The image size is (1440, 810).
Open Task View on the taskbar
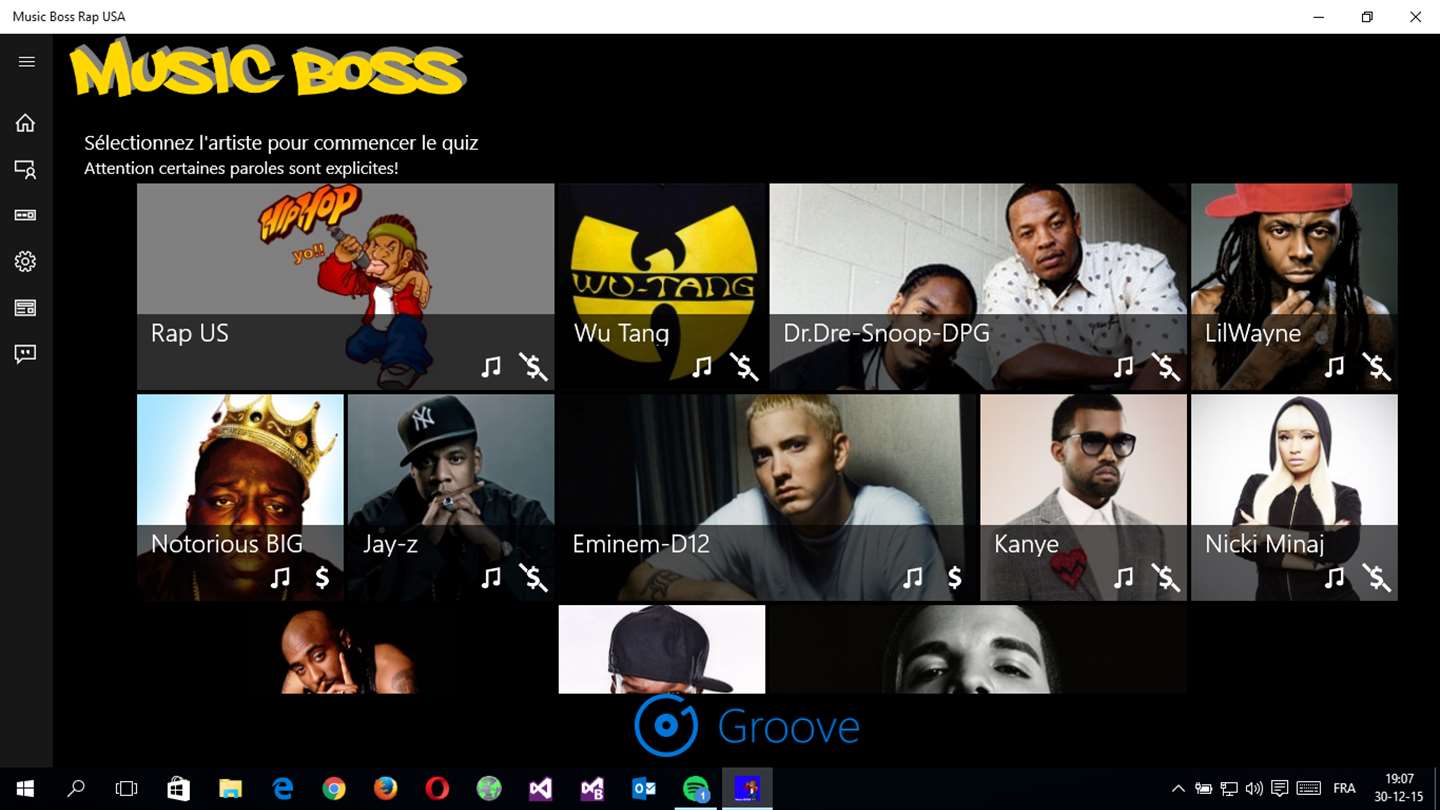126,789
